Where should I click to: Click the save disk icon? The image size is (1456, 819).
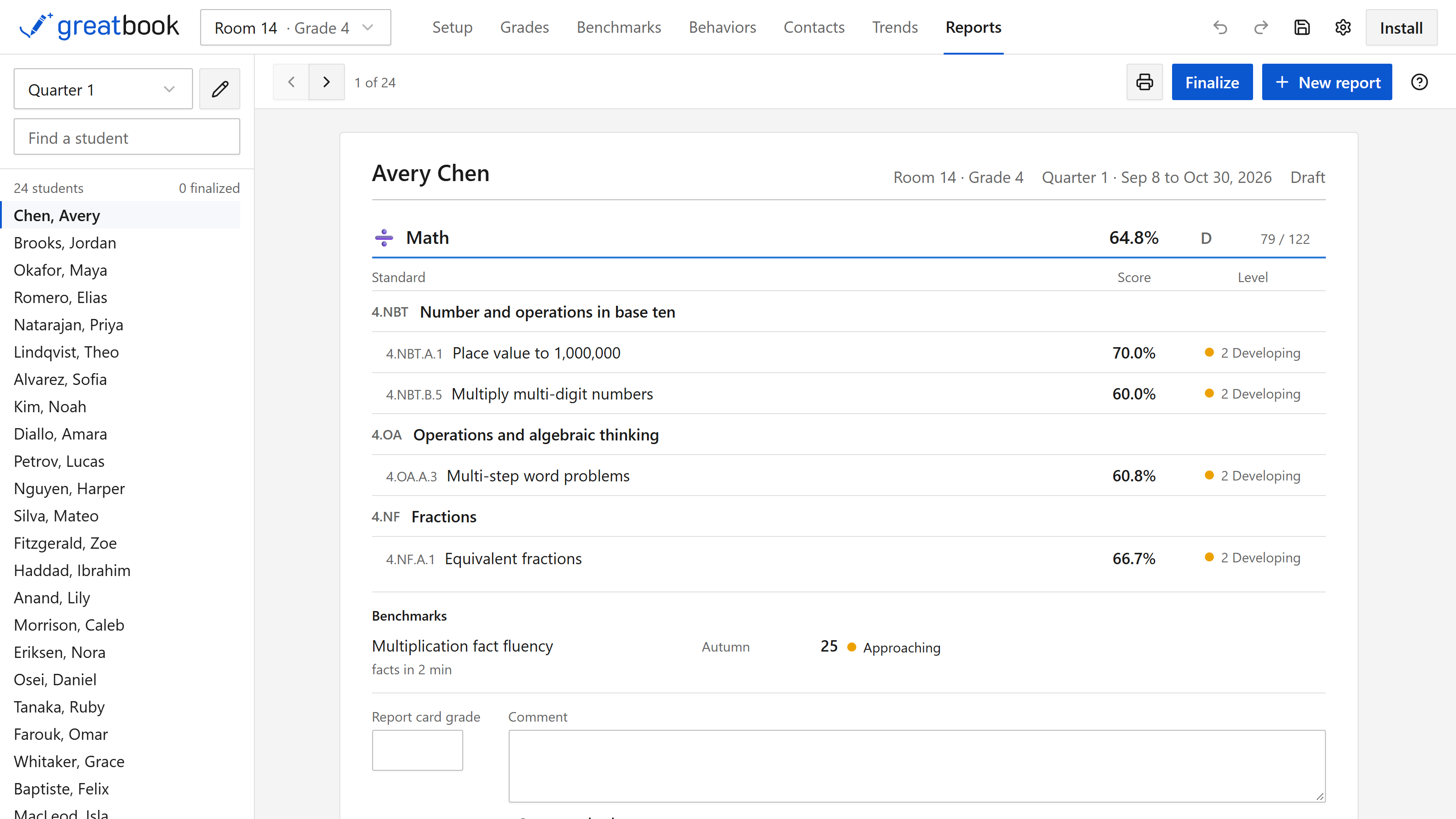1302,28
